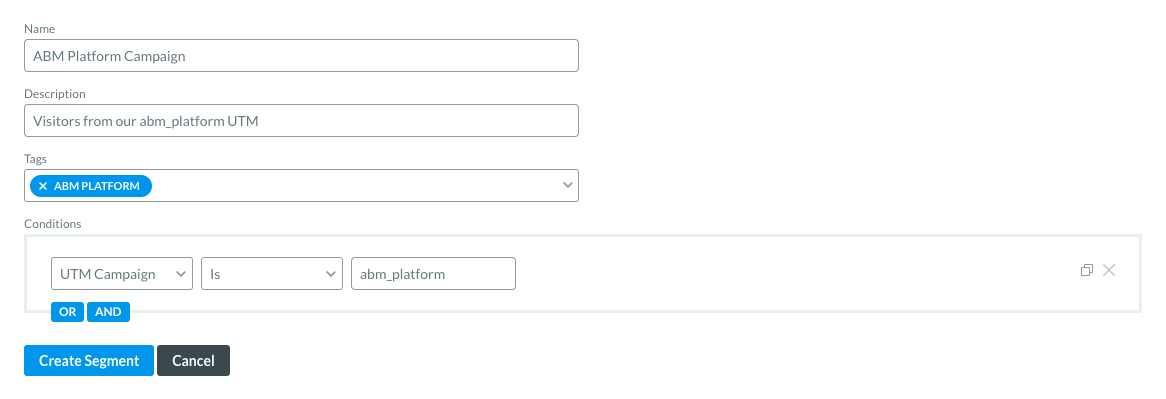The width and height of the screenshot is (1166, 399).
Task: Select the ABM PLATFORM tag chip label
Action: [97, 186]
